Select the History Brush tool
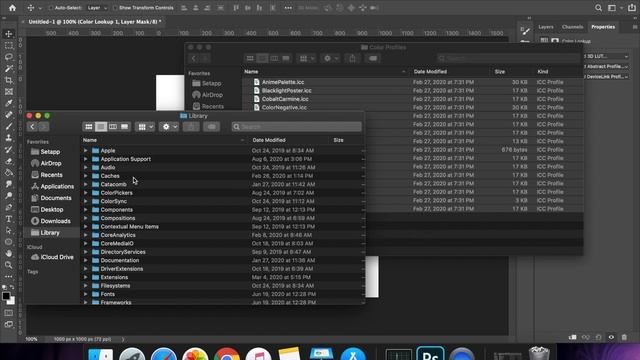The width and height of the screenshot is (640, 360). (9, 149)
